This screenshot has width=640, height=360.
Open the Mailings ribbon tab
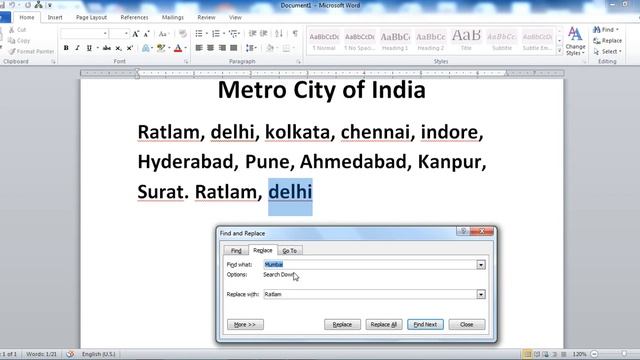click(x=173, y=18)
